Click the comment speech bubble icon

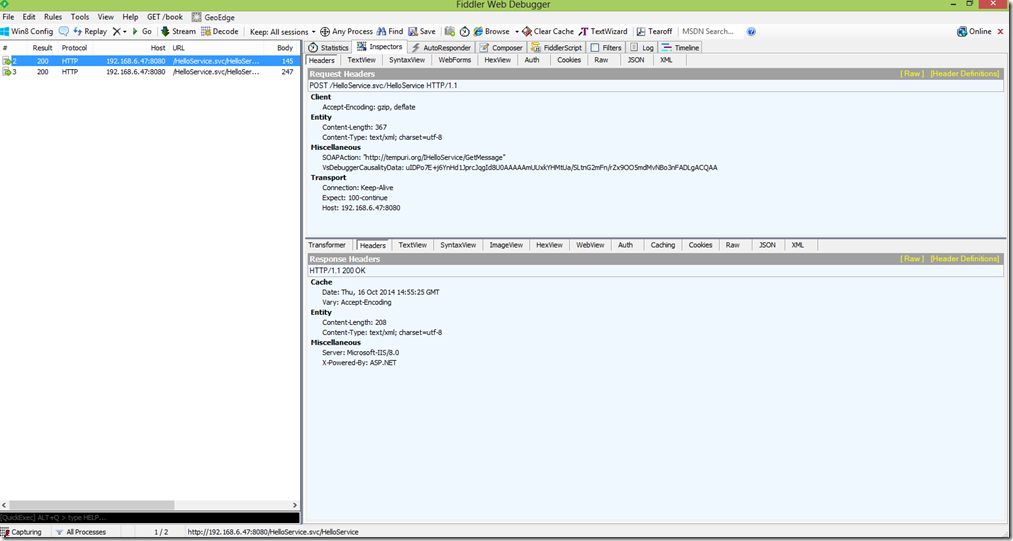[64, 31]
